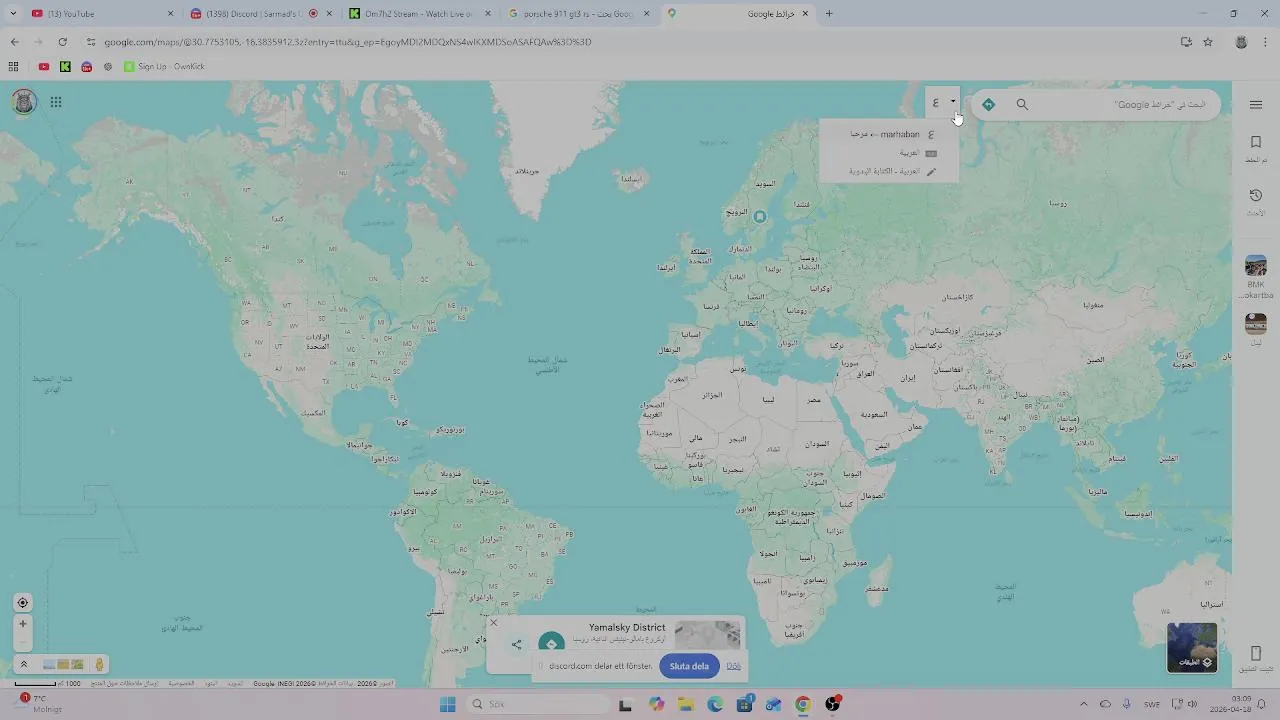Click the Windows taskbar search box
This screenshot has height=720, width=1280.
click(x=538, y=704)
